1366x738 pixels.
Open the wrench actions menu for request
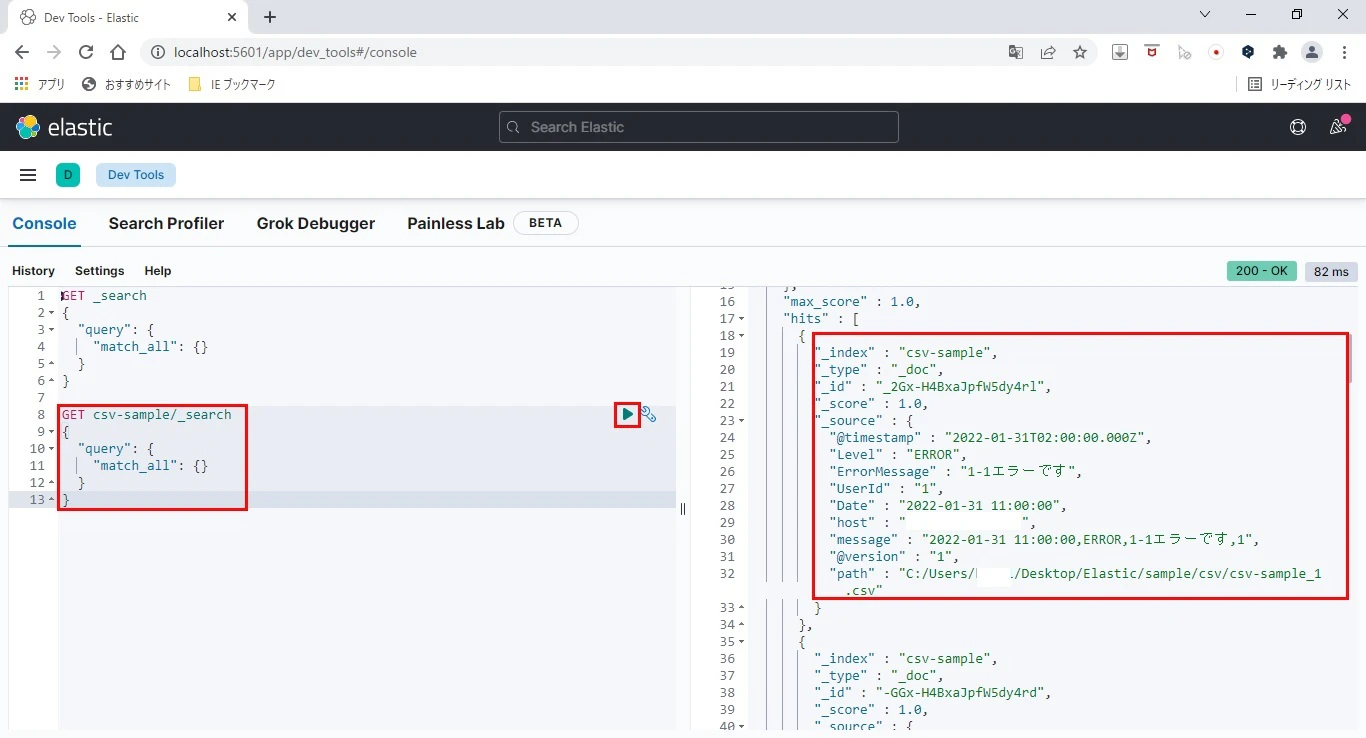649,414
